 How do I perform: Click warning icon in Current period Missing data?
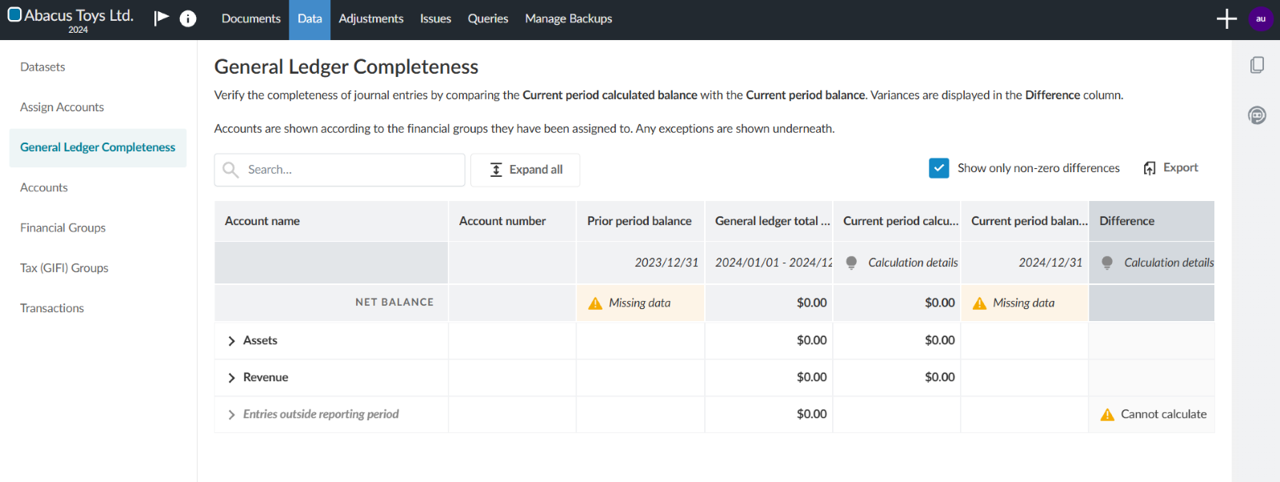(979, 303)
